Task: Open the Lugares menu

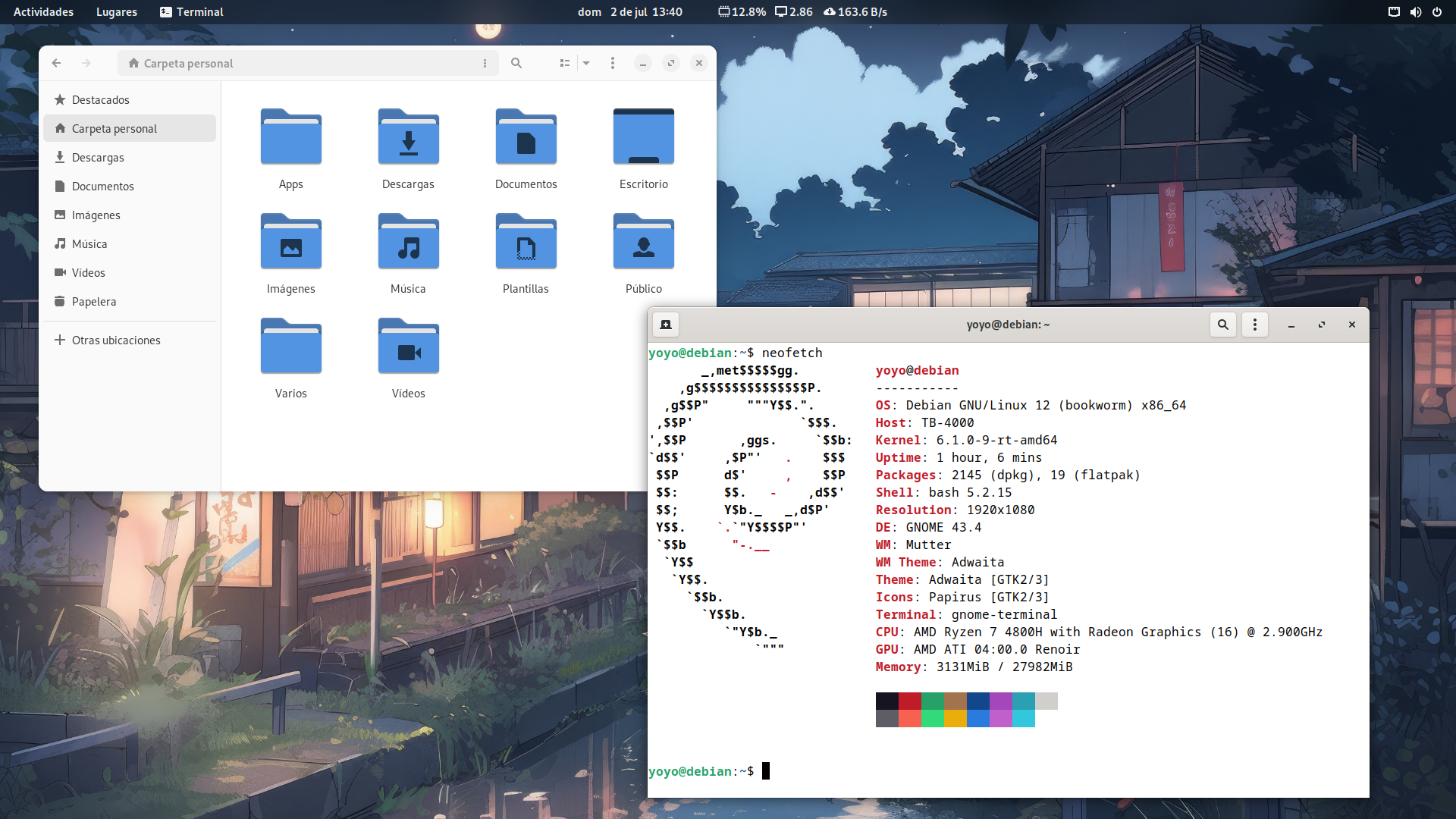Action: click(116, 12)
